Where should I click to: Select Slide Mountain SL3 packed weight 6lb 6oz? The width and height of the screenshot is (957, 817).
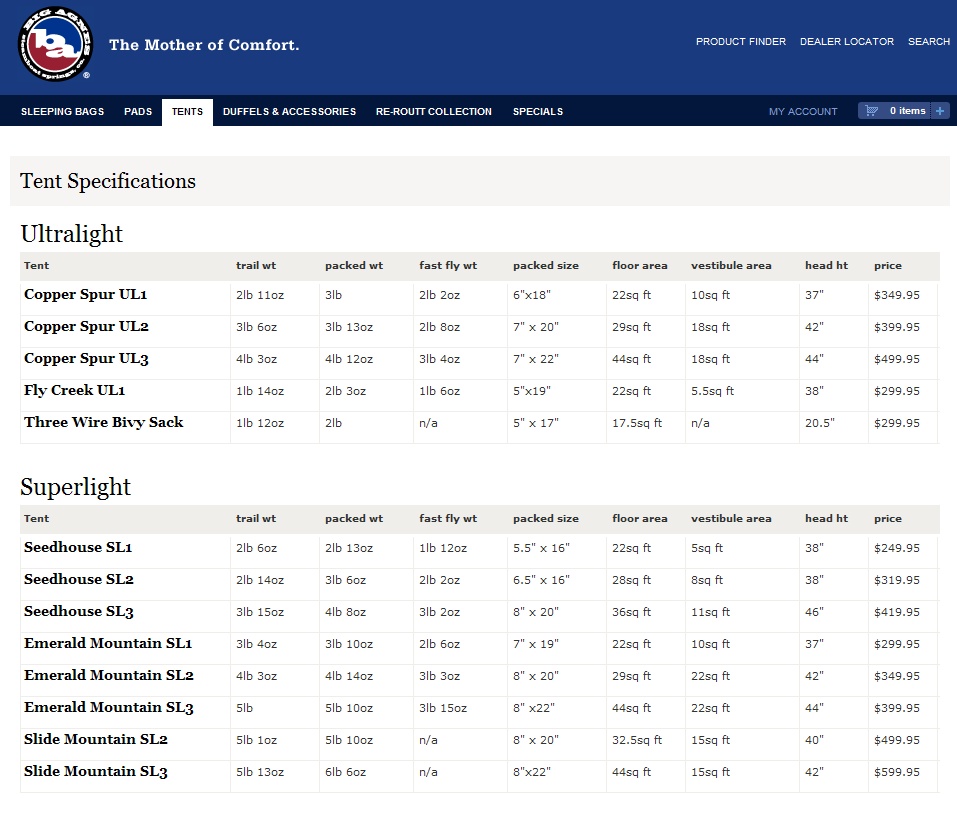pos(345,772)
